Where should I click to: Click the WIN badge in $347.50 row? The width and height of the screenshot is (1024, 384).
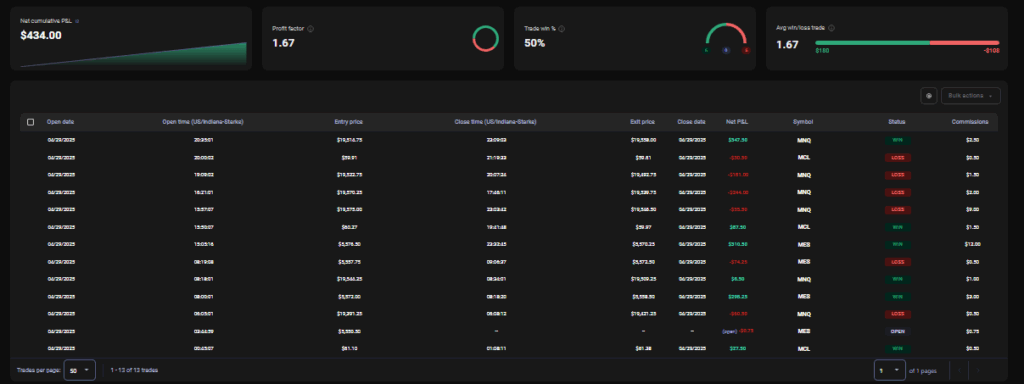[897, 140]
